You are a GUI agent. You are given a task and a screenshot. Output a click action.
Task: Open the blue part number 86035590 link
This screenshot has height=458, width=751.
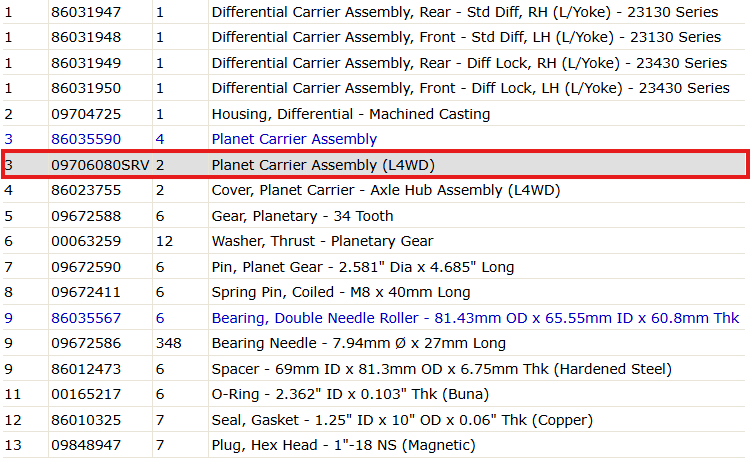pos(86,139)
